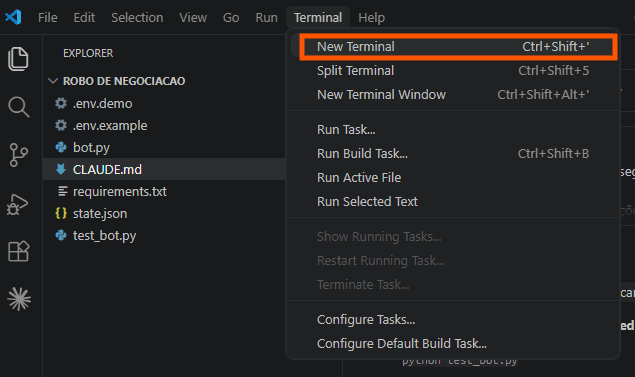Open the Run and Debug view icon

pos(17,204)
